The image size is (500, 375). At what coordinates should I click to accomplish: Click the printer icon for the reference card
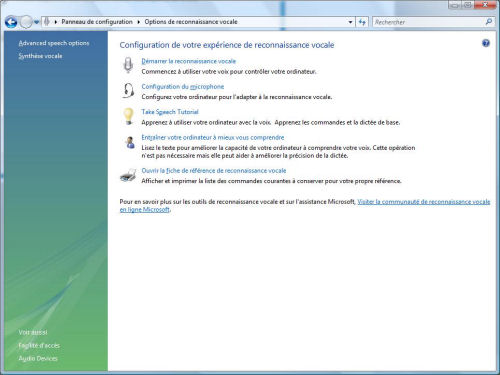(128, 175)
